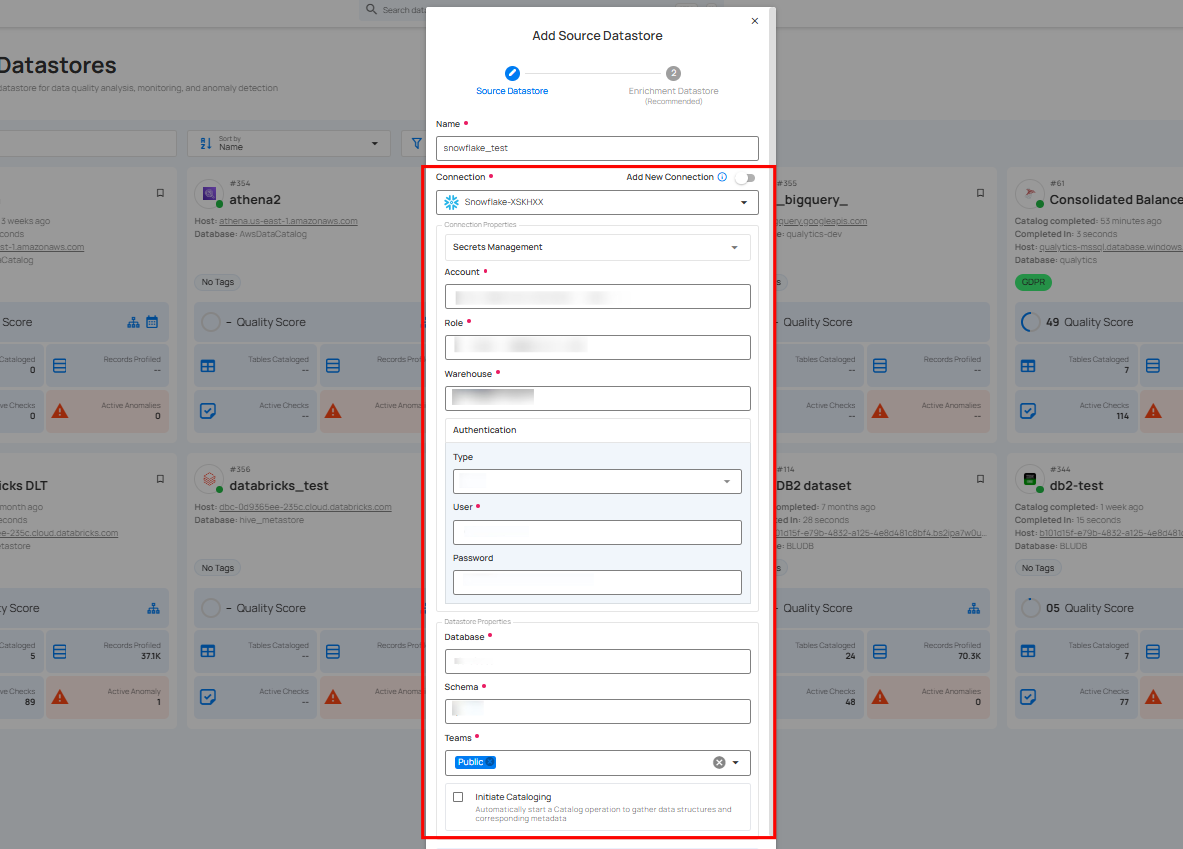Bookmark the DB2 dataset card
The width and height of the screenshot is (1183, 849).
click(980, 479)
